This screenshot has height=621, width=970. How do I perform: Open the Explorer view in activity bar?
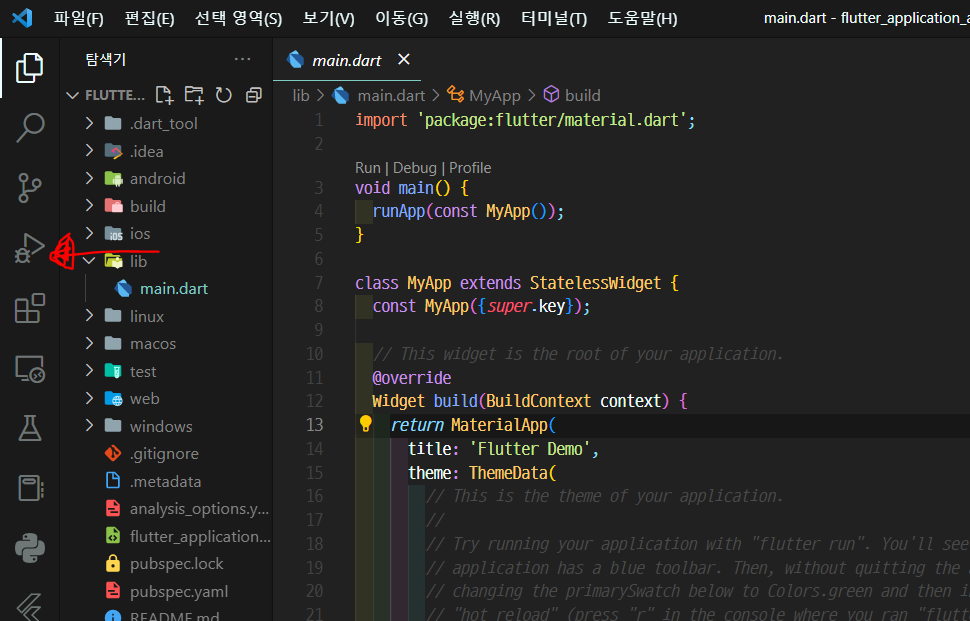[x=29, y=67]
